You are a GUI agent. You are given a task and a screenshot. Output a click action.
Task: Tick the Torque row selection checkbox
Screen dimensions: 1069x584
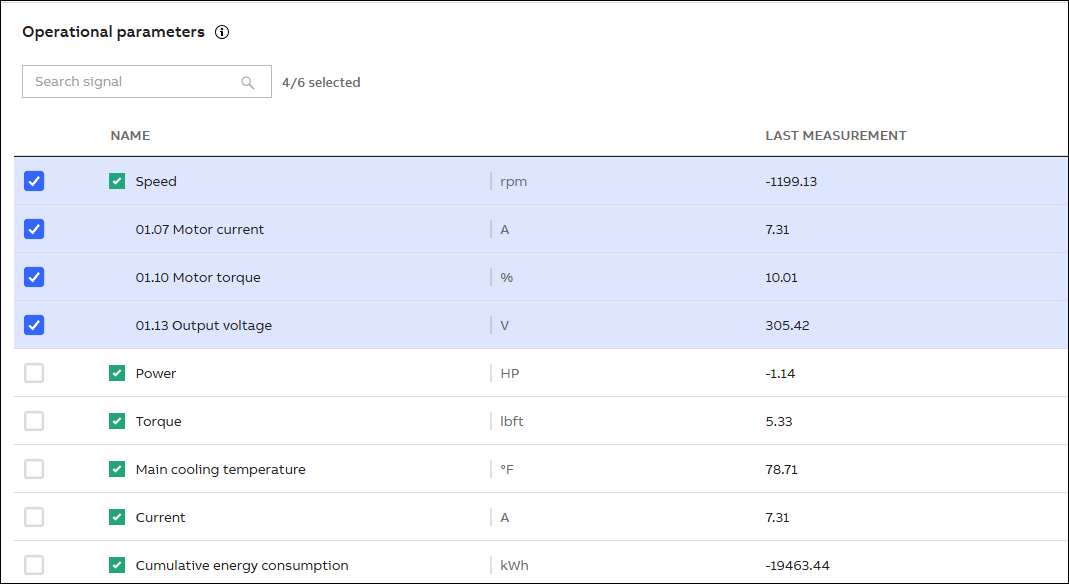coord(34,421)
